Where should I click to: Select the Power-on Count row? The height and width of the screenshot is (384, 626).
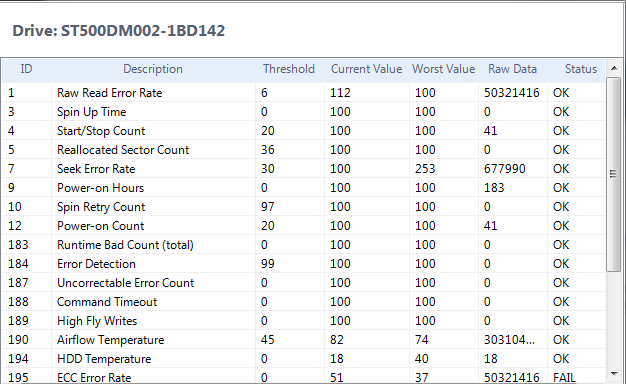pyautogui.click(x=303, y=226)
